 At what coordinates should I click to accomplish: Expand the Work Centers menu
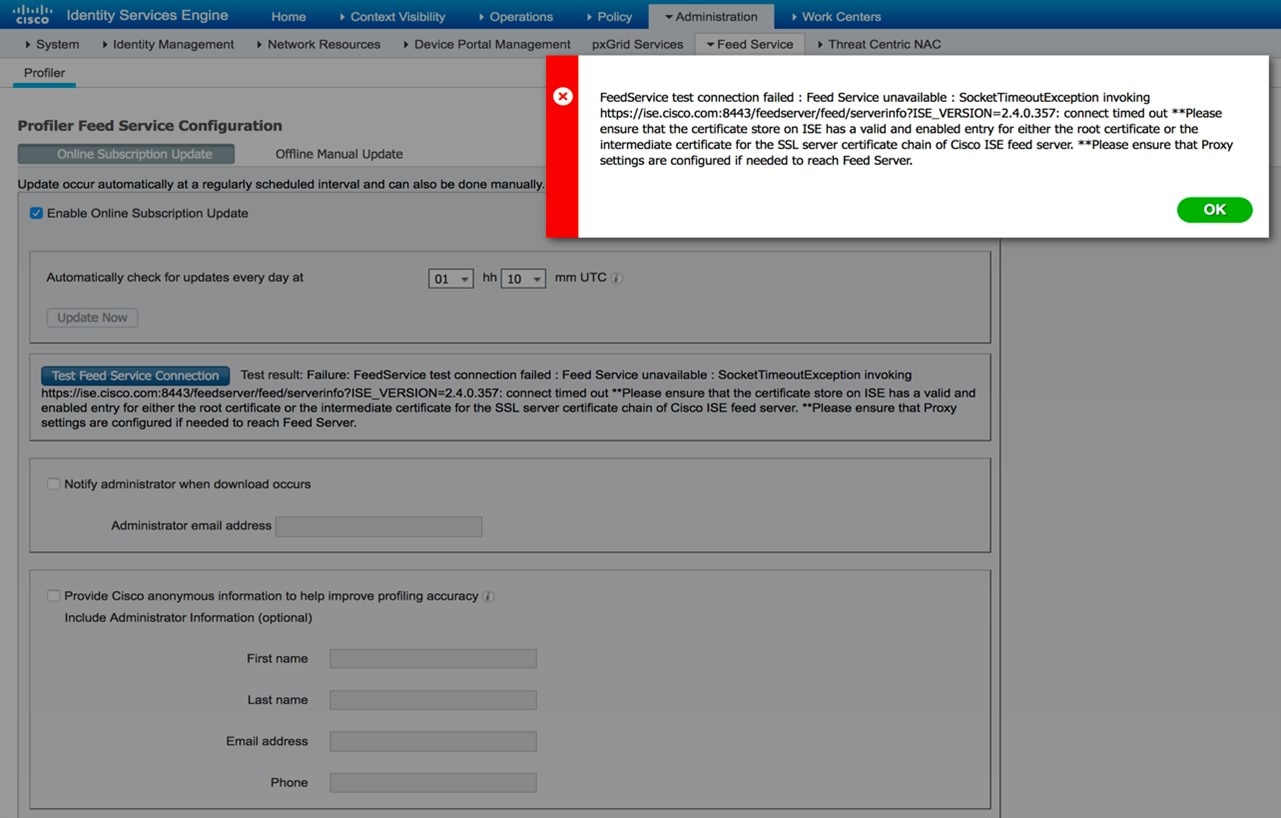pos(836,16)
